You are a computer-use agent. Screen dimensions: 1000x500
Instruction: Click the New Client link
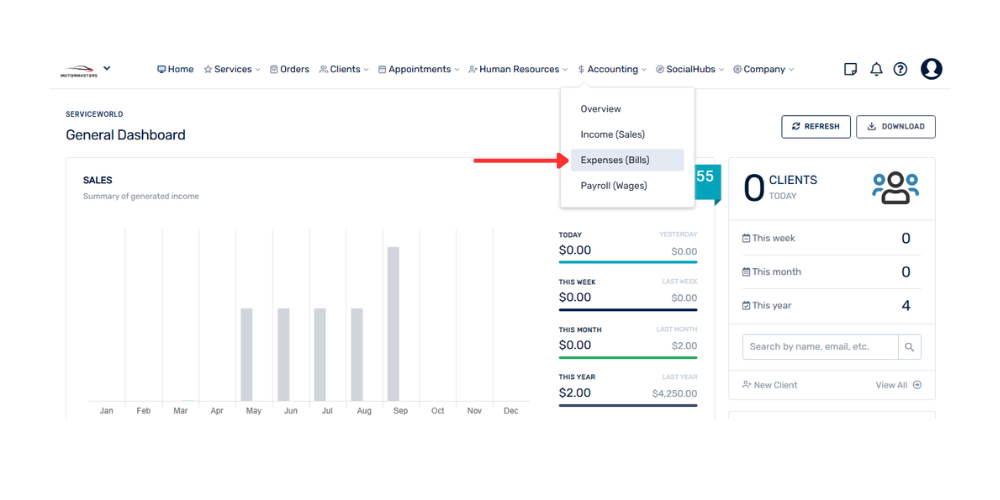click(x=770, y=385)
